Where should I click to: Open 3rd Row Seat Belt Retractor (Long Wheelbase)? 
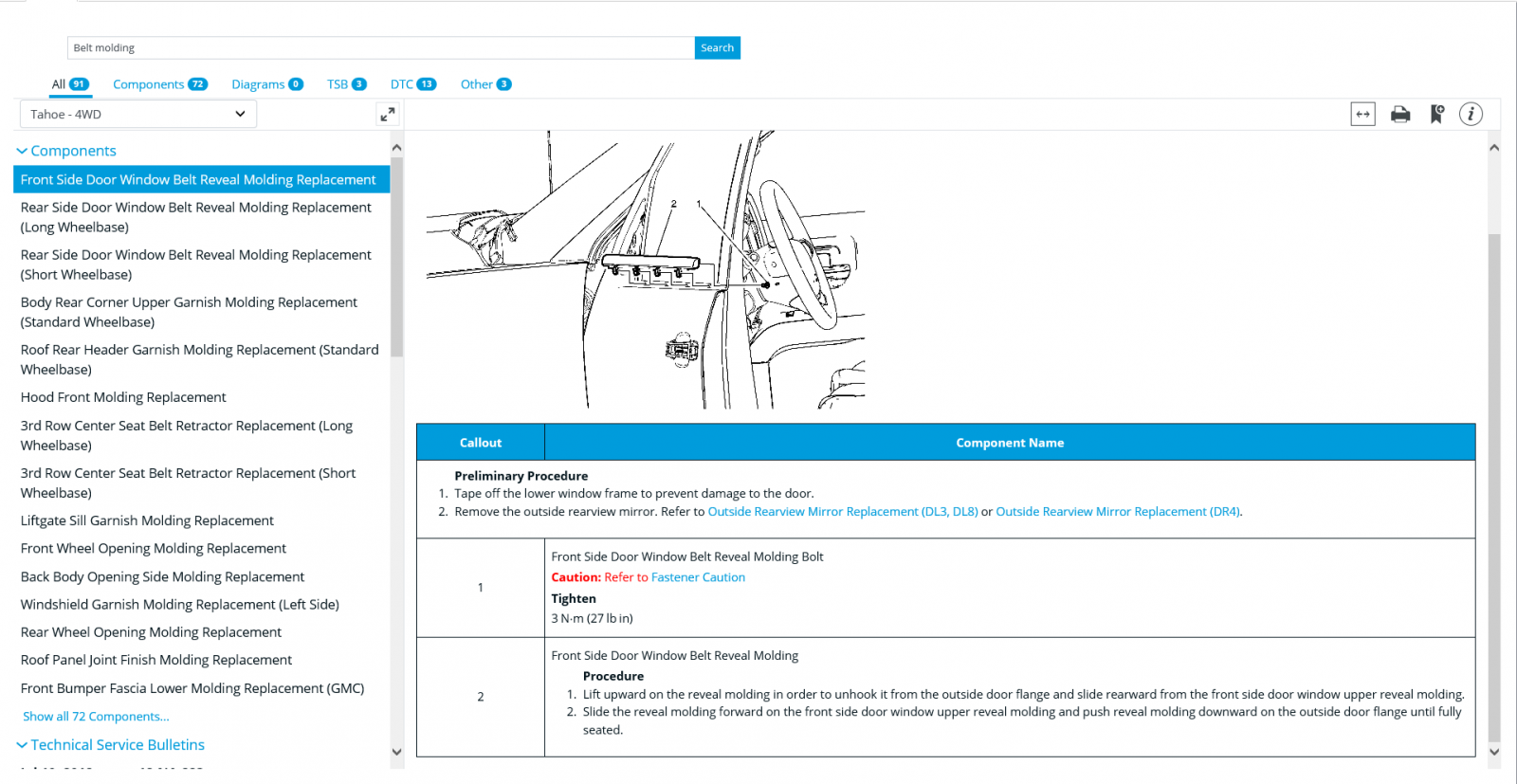(x=187, y=435)
